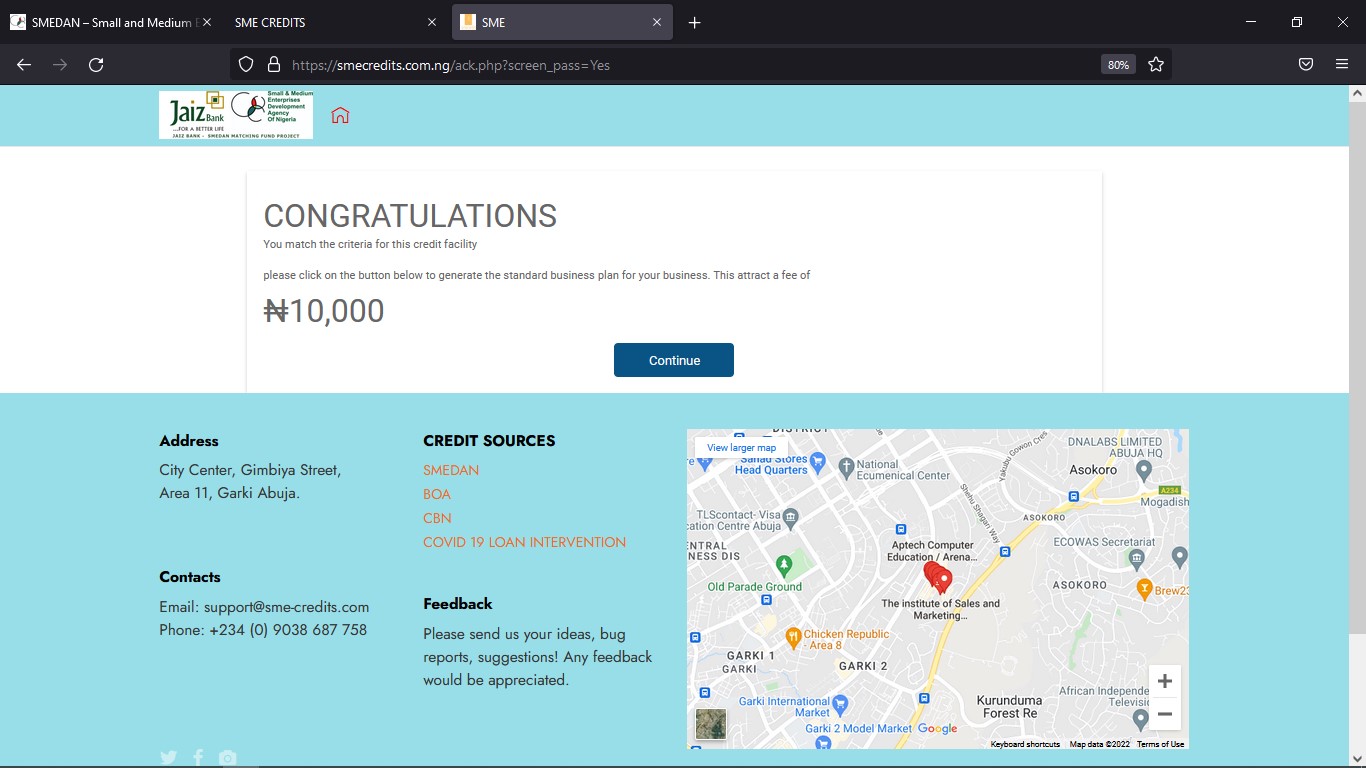Open the Pocket save icon
Screen dimensions: 1366x768
click(1306, 65)
